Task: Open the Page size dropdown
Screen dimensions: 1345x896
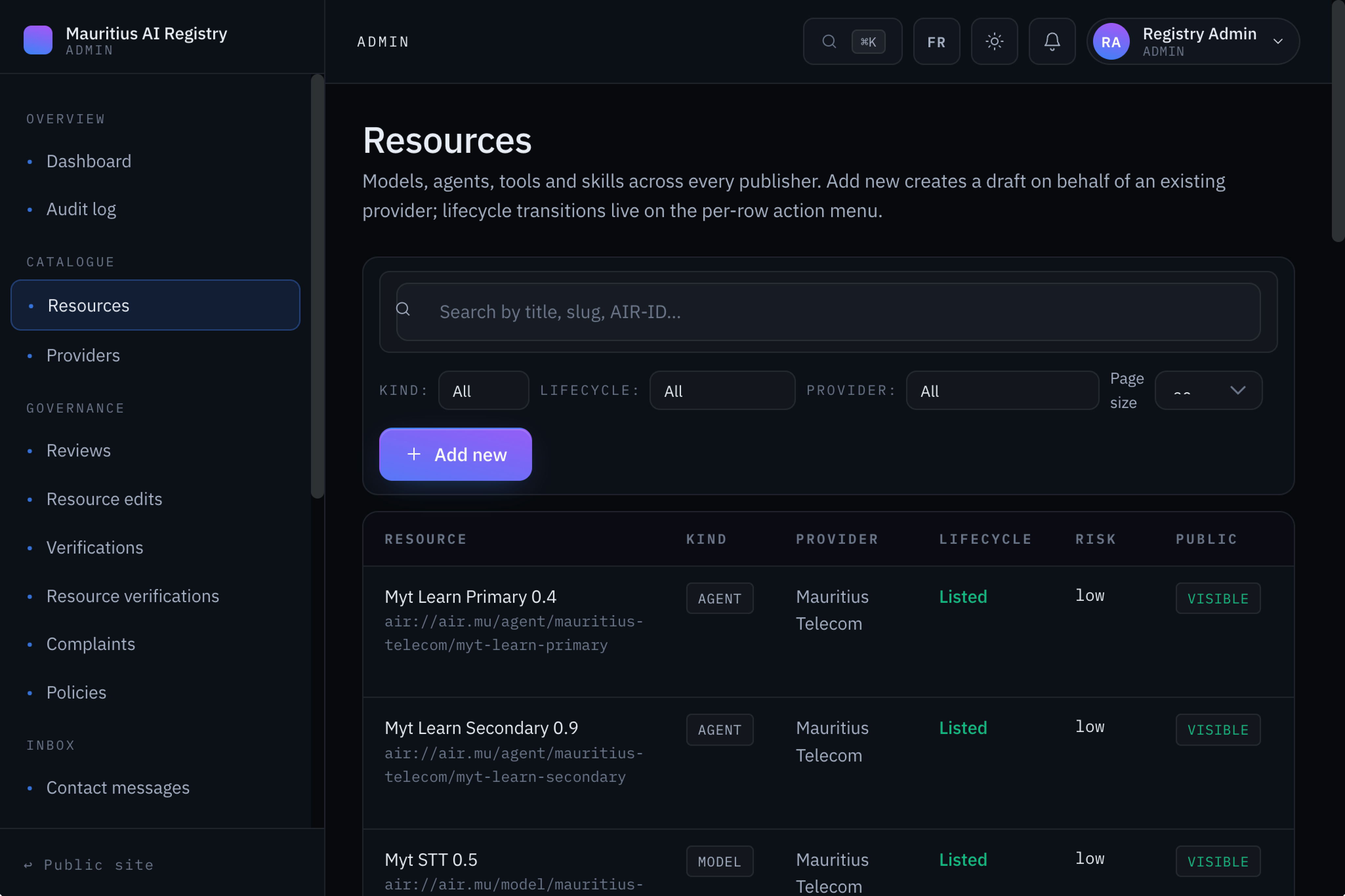Action: 1209,390
